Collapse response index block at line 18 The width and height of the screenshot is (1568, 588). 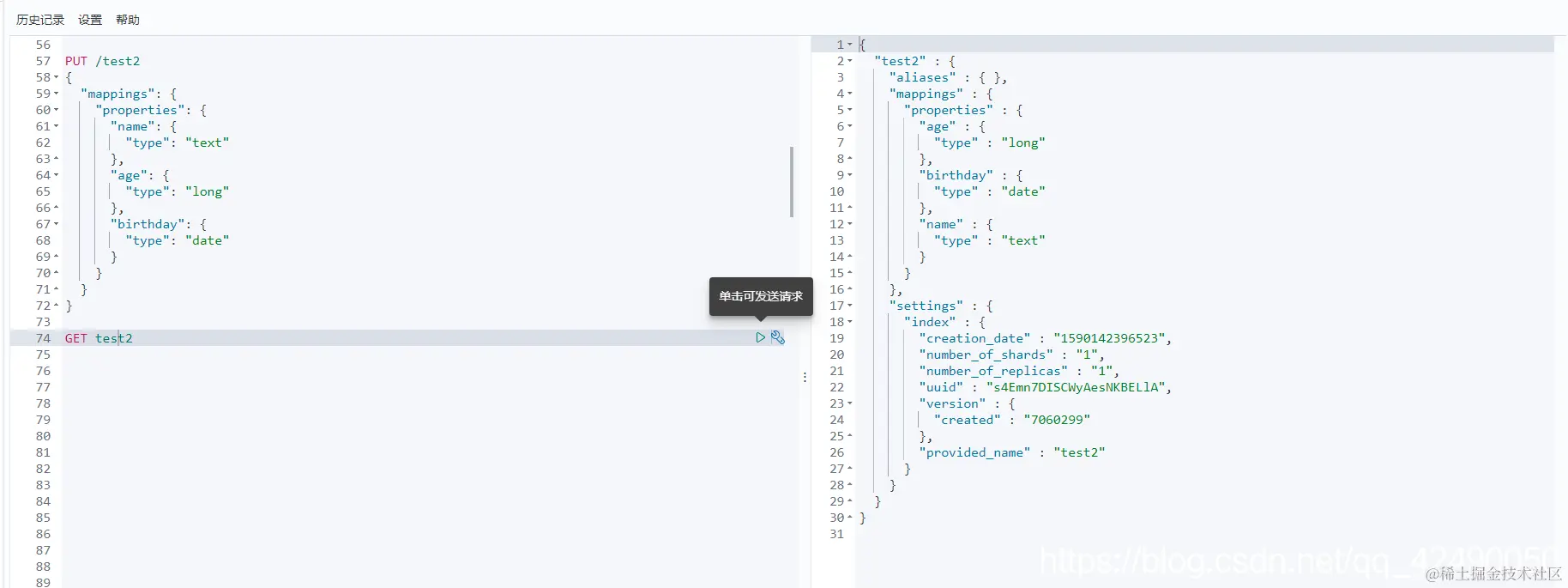tap(850, 322)
